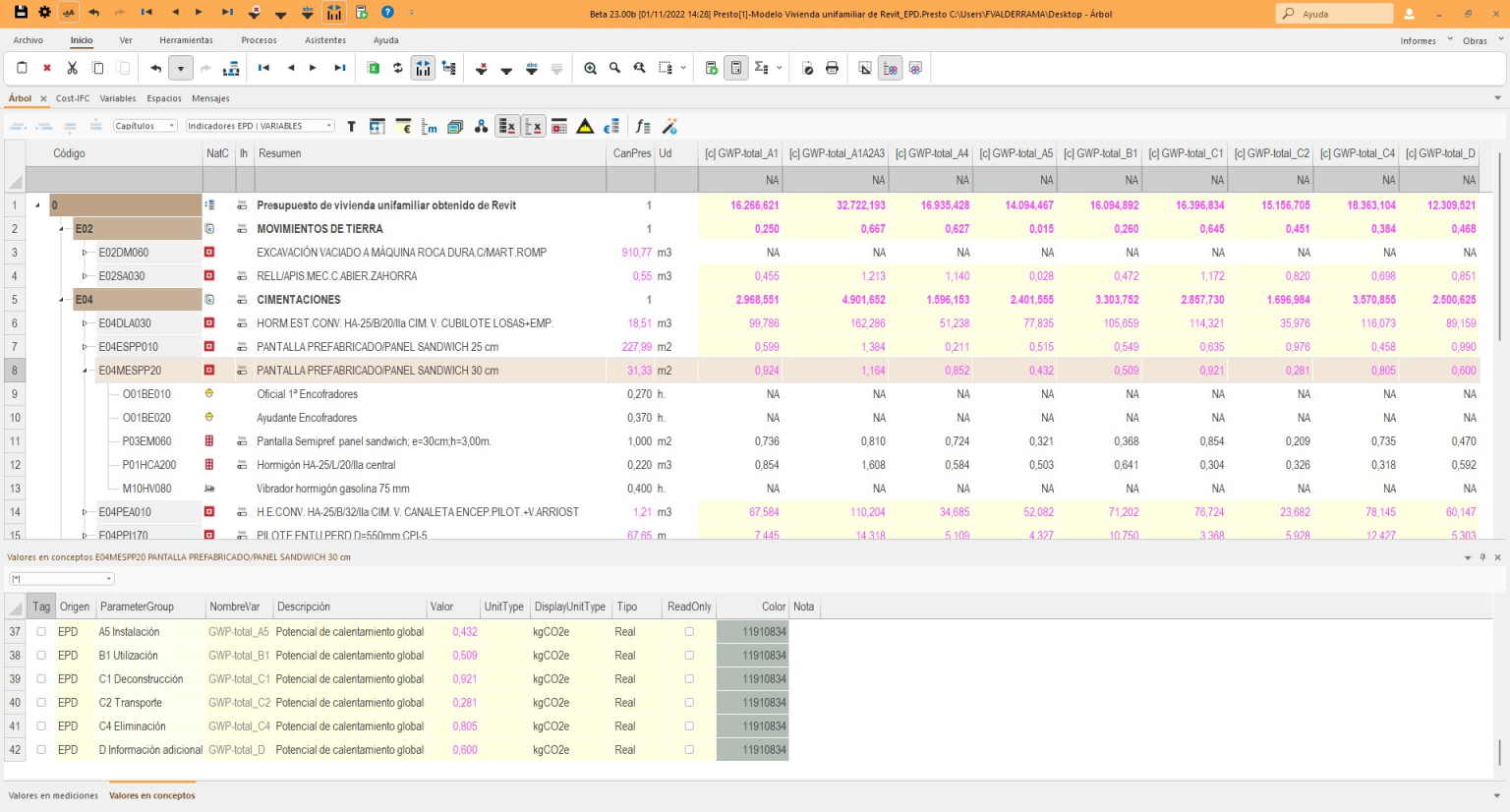Click the Excel export icon
Viewport: 1510px width, 812px height.
pyautogui.click(x=374, y=69)
